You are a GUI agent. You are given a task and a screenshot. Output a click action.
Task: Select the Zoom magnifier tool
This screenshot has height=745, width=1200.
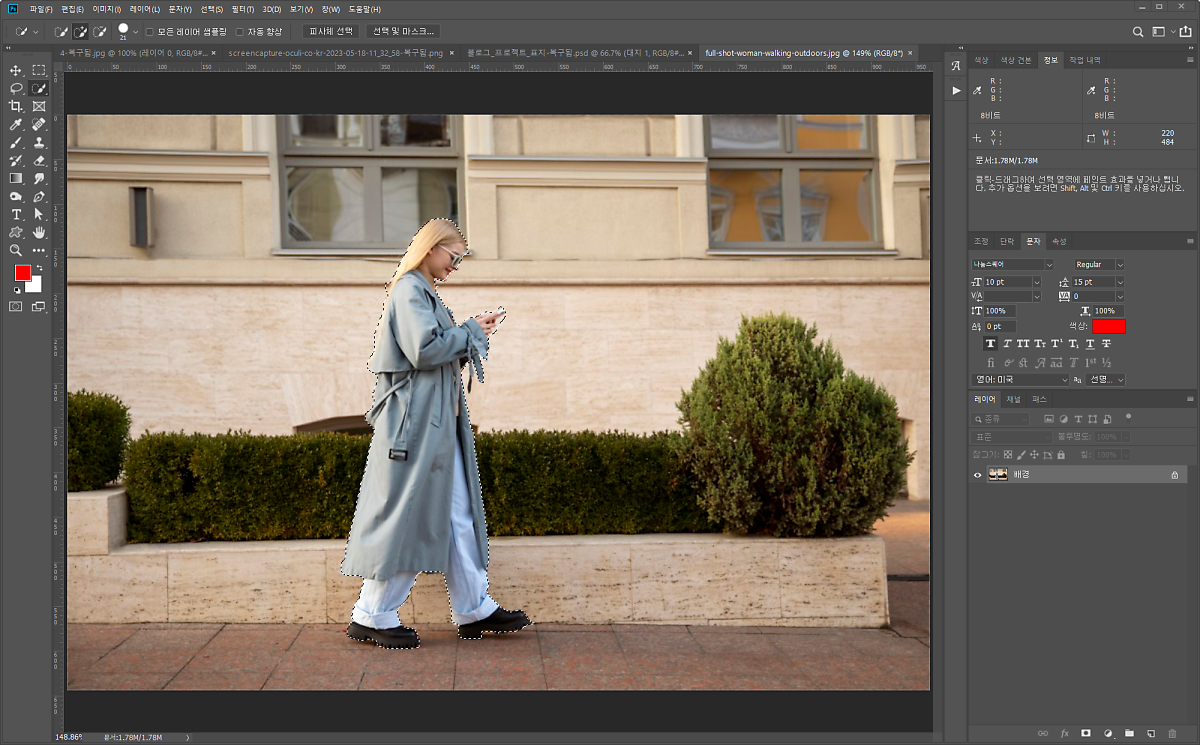coord(16,251)
